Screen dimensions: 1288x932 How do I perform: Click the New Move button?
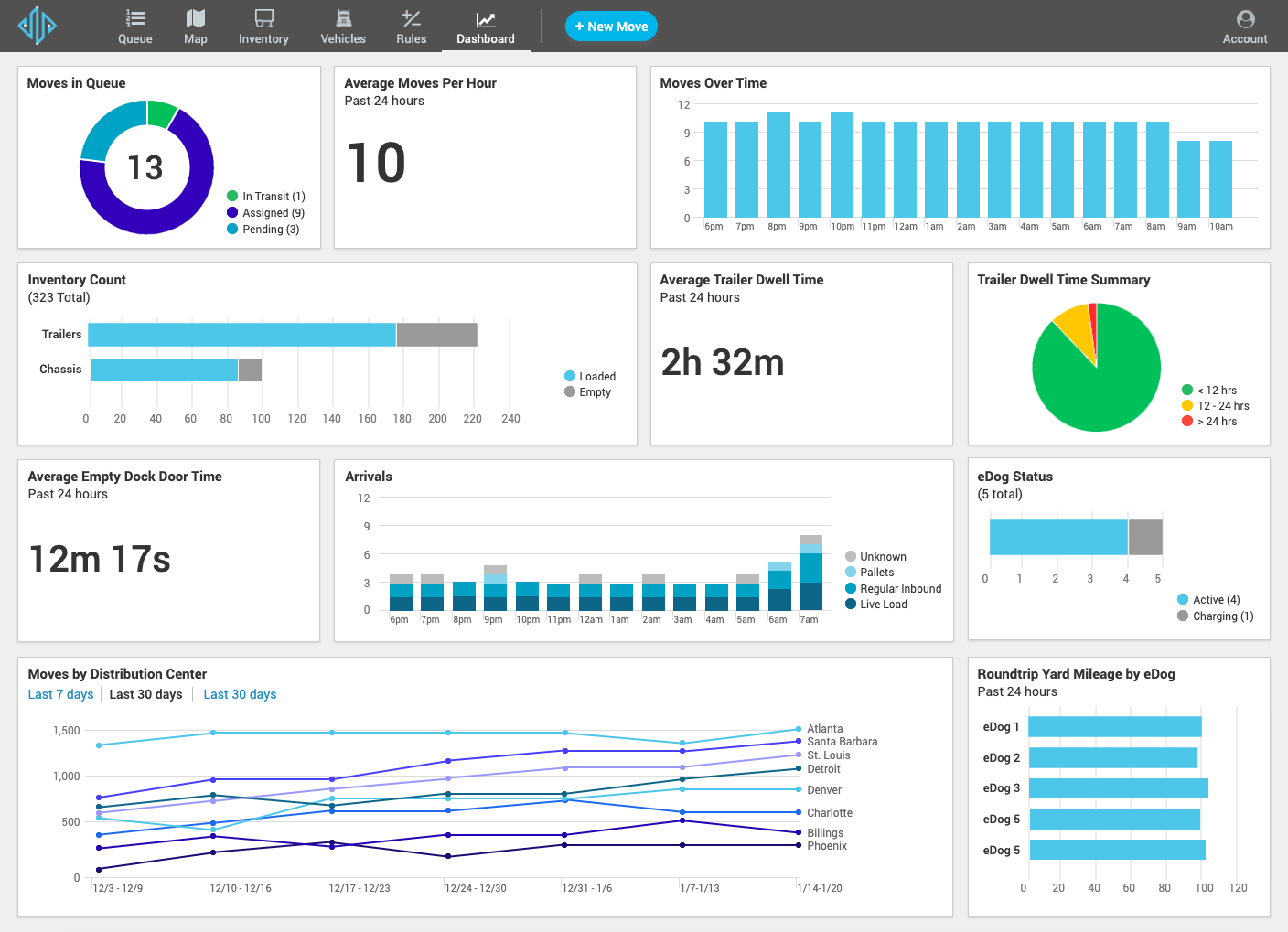point(611,27)
